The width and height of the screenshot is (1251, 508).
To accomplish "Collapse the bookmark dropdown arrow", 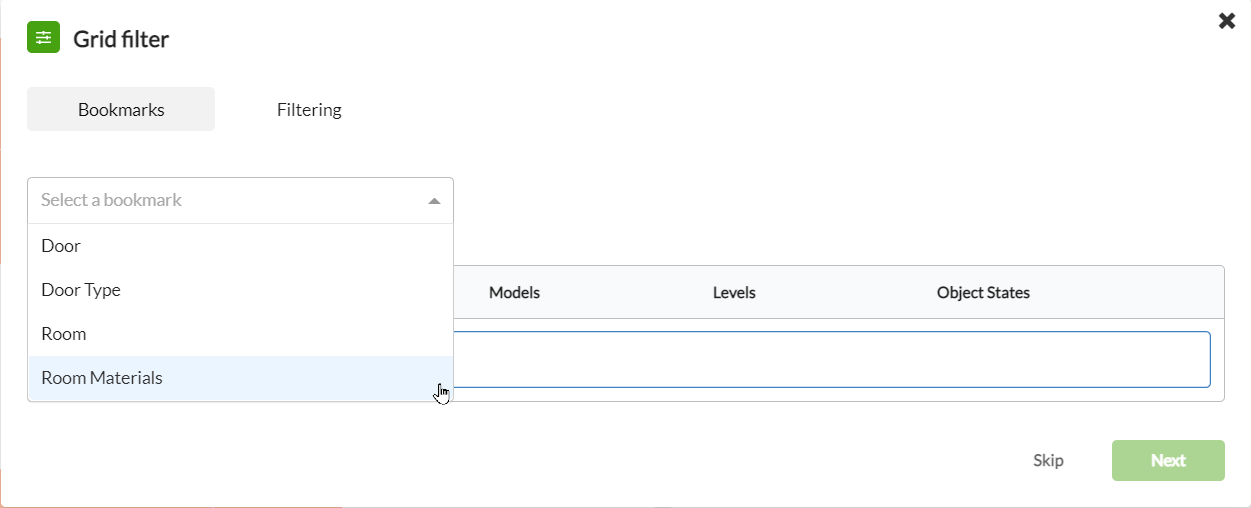I will pos(434,201).
